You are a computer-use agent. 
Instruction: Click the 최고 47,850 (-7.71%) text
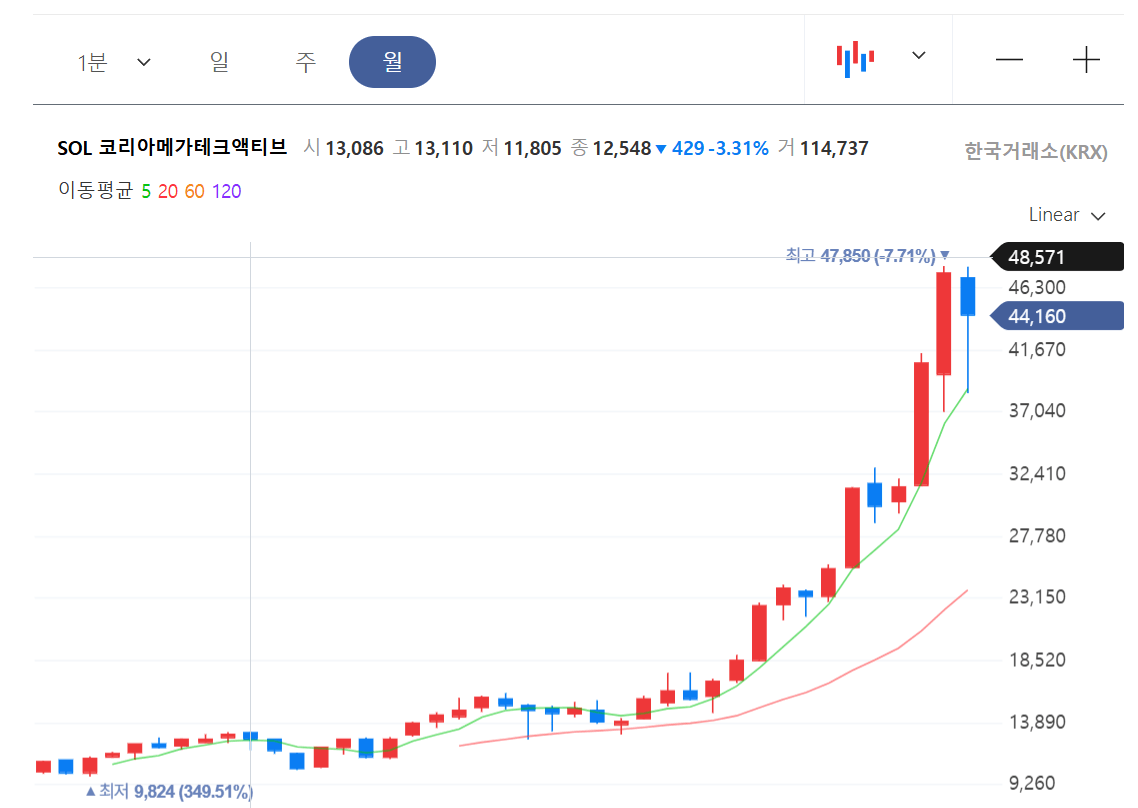point(860,256)
